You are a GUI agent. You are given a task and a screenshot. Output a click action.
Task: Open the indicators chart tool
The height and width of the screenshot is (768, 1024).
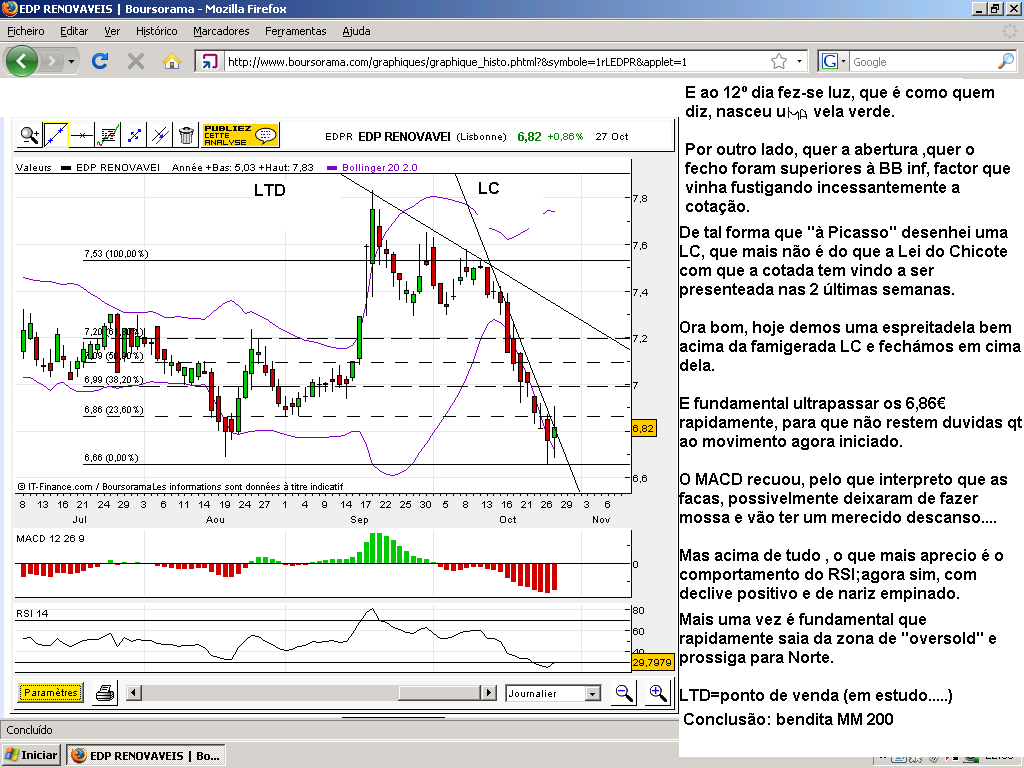click(x=108, y=135)
